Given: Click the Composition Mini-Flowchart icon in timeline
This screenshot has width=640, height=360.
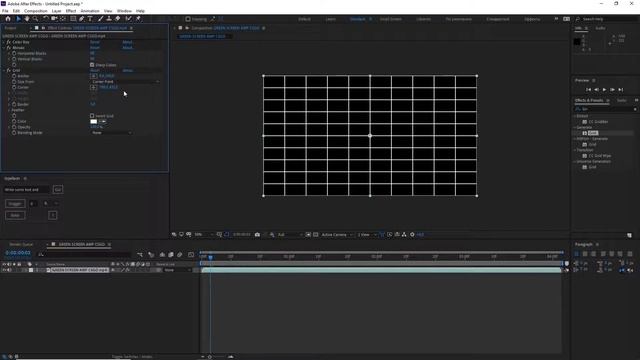Looking at the screenshot, I should pos(140,255).
